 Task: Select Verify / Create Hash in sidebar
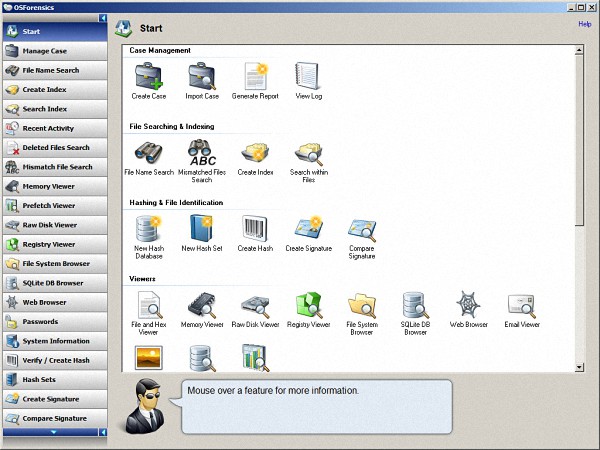click(x=54, y=360)
